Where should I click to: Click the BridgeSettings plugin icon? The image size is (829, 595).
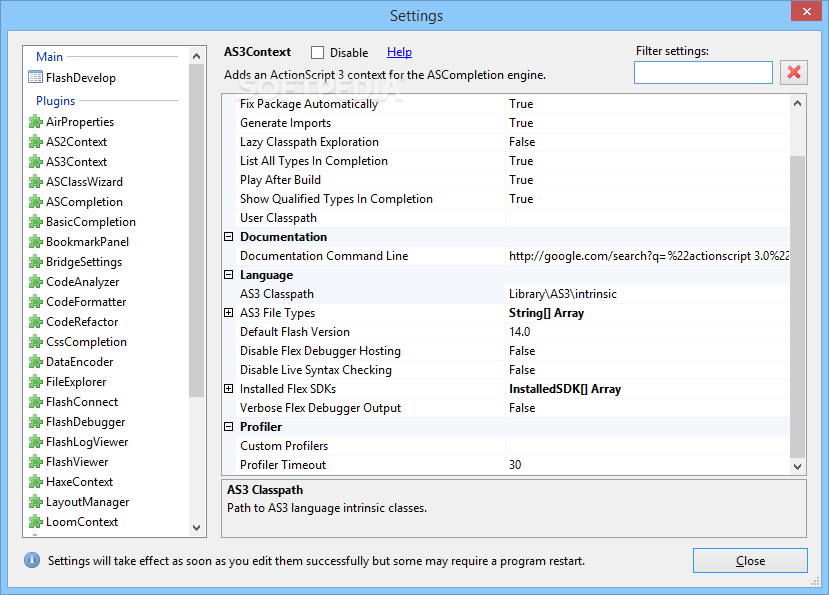coord(35,262)
